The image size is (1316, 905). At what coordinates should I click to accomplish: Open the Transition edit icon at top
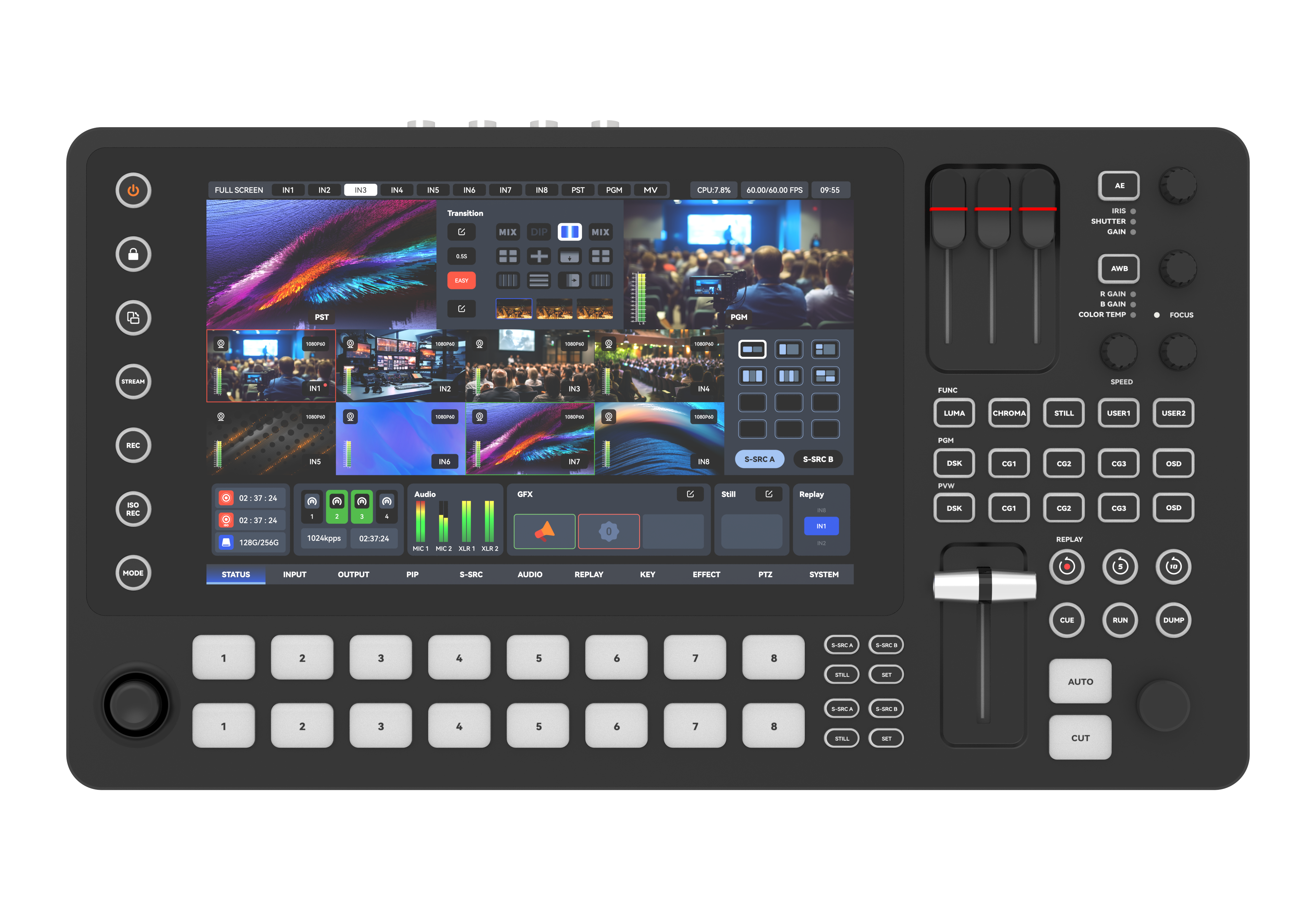461,232
